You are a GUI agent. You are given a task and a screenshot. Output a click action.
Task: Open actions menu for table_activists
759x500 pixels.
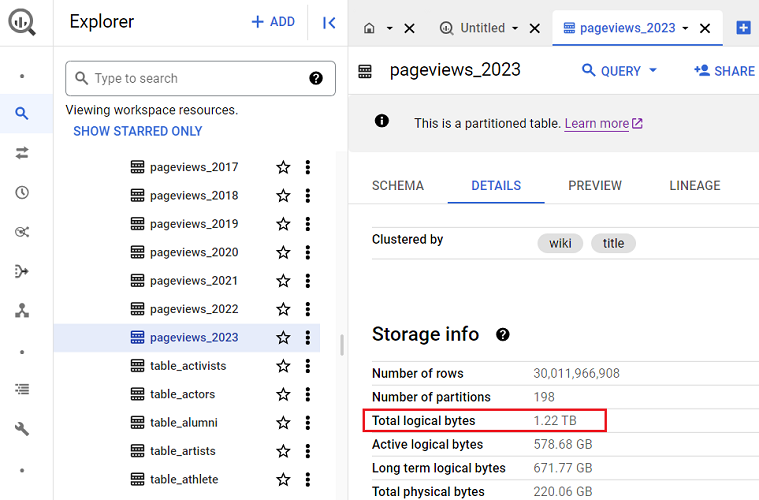click(308, 366)
